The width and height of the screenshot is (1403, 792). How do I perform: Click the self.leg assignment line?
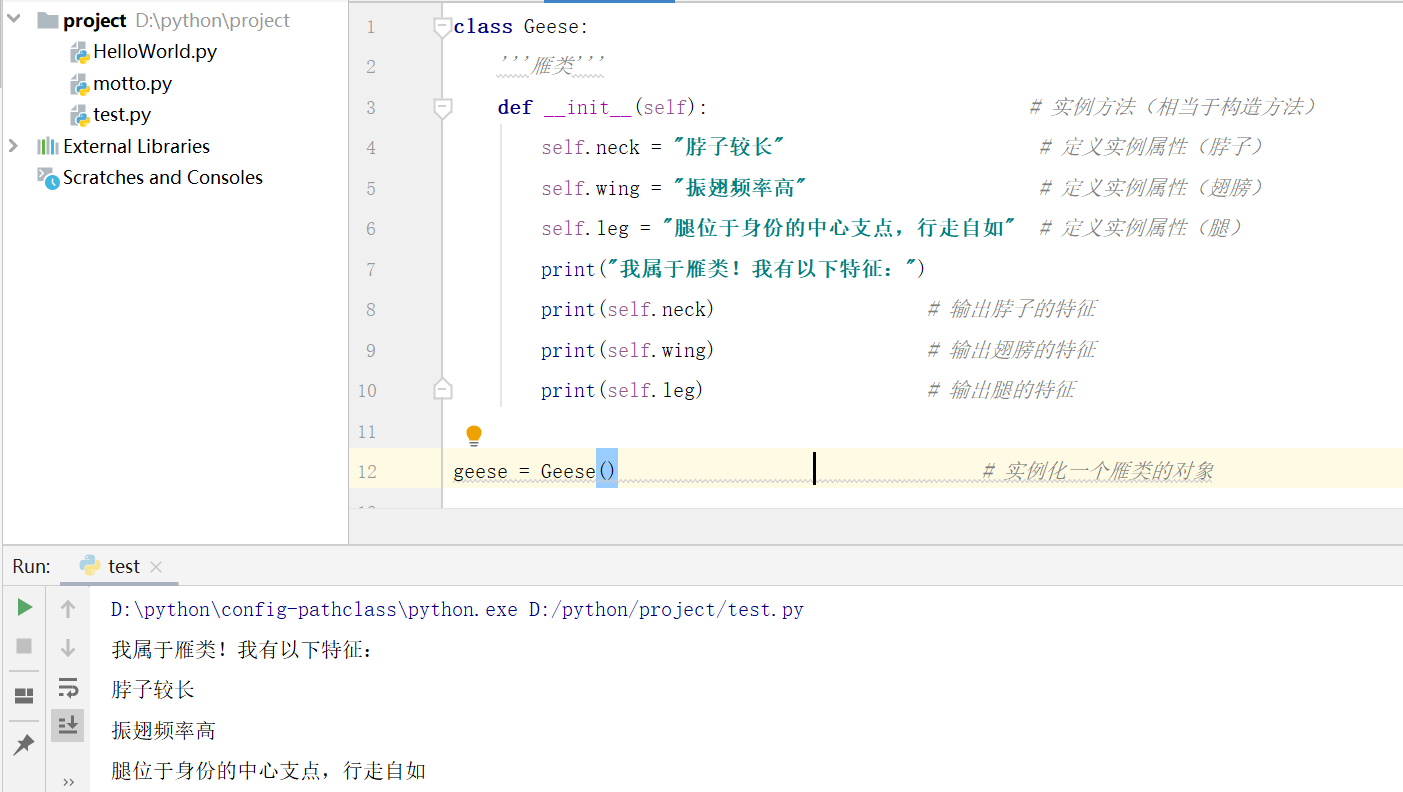779,228
